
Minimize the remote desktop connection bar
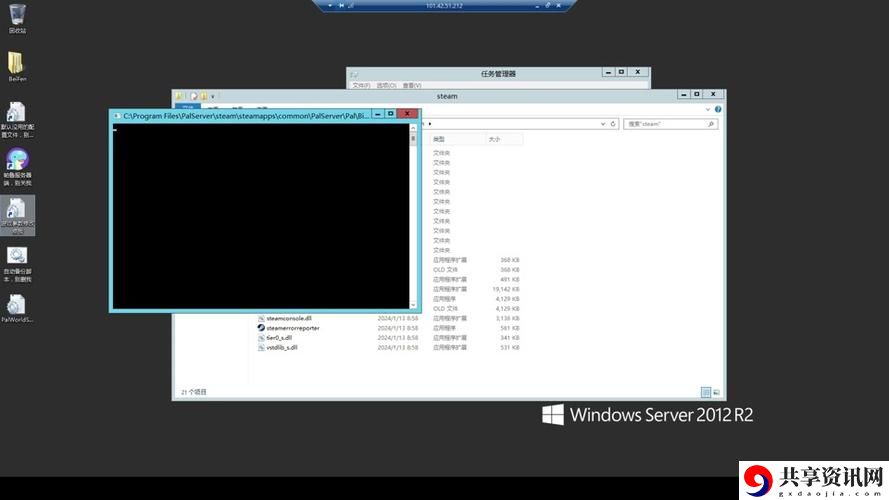click(x=537, y=5)
